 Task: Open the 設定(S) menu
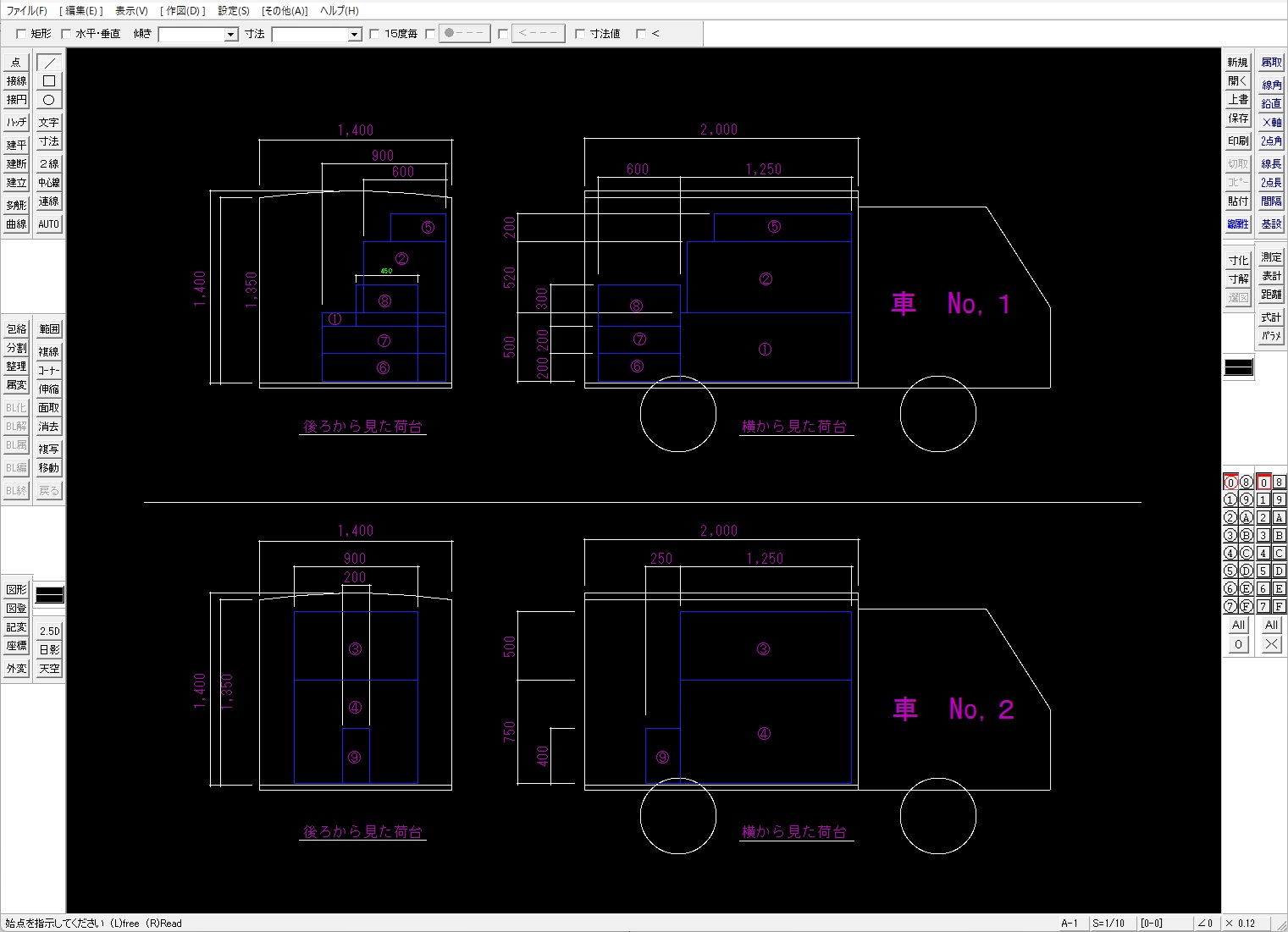coord(234,11)
